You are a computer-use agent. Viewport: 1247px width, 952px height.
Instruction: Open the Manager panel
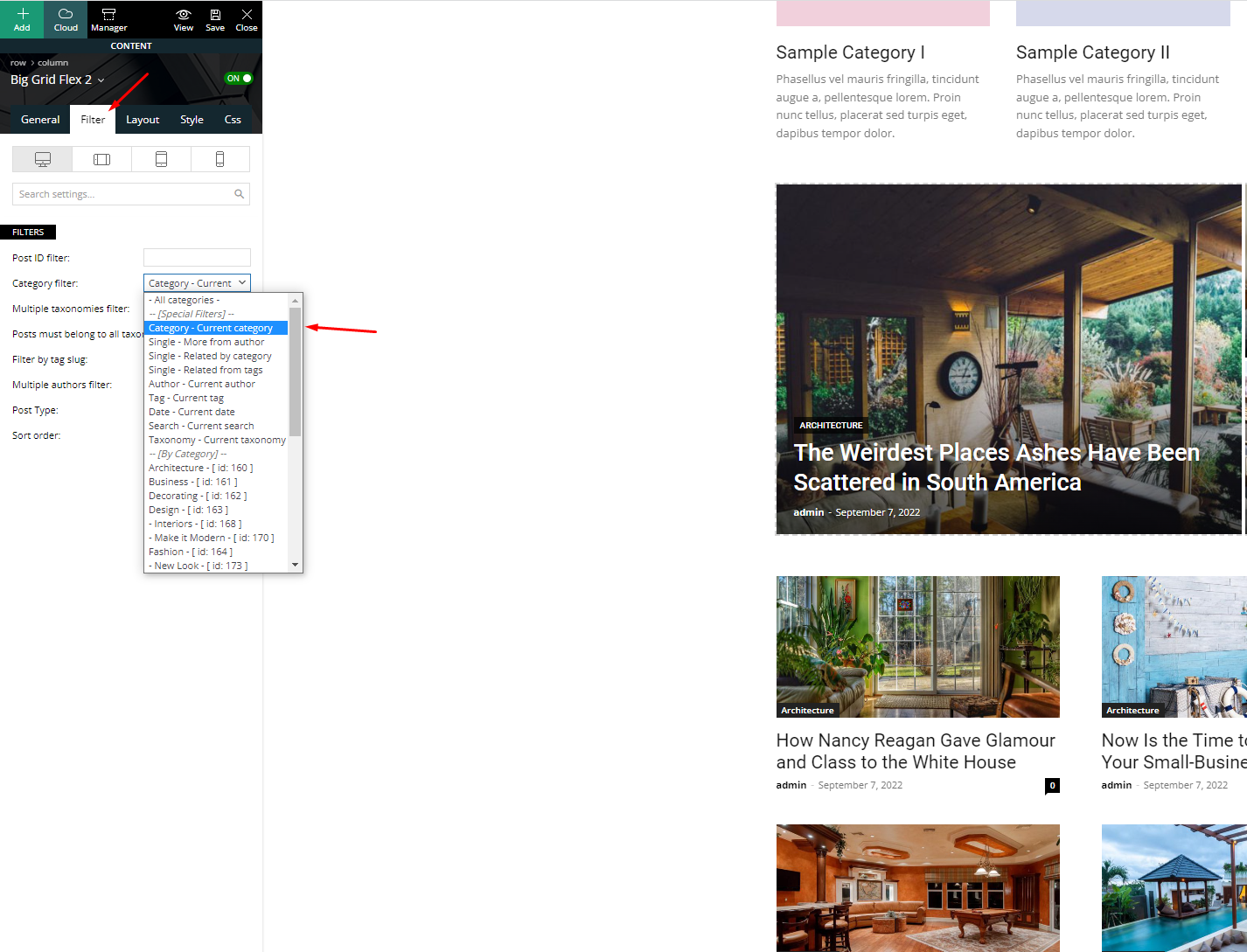pyautogui.click(x=109, y=19)
